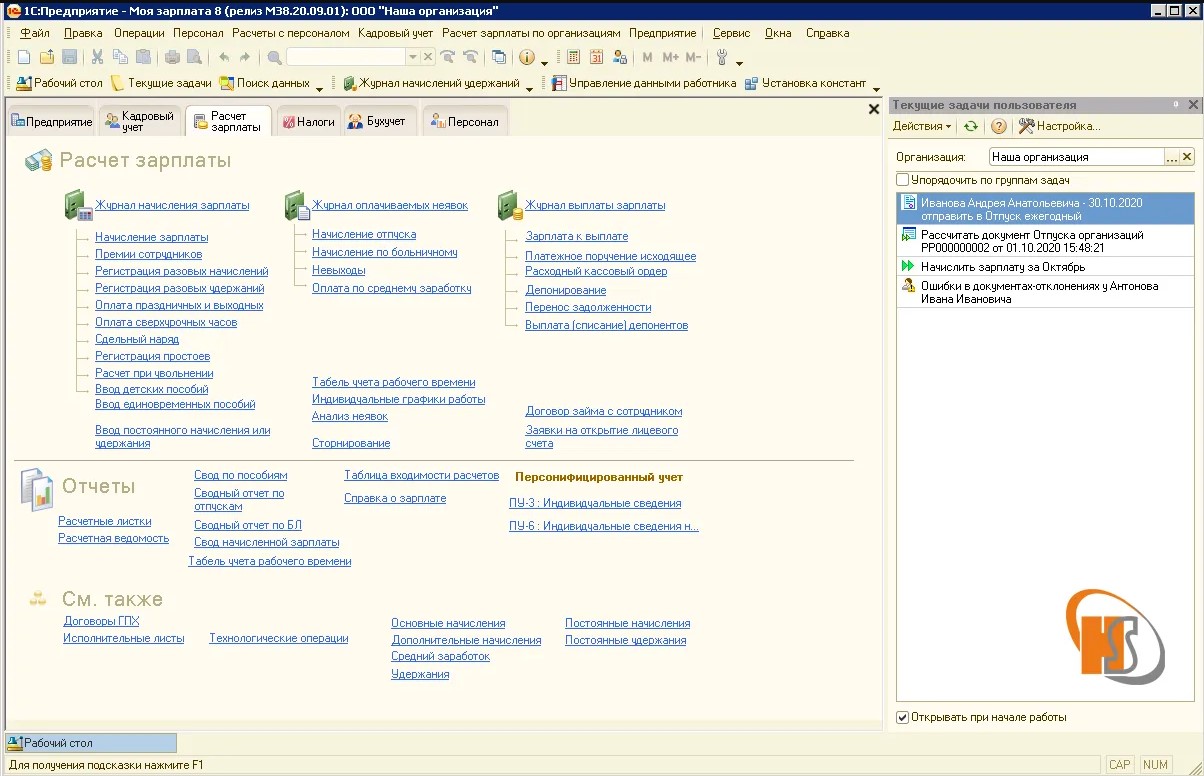Refresh the current tasks list

(970, 126)
